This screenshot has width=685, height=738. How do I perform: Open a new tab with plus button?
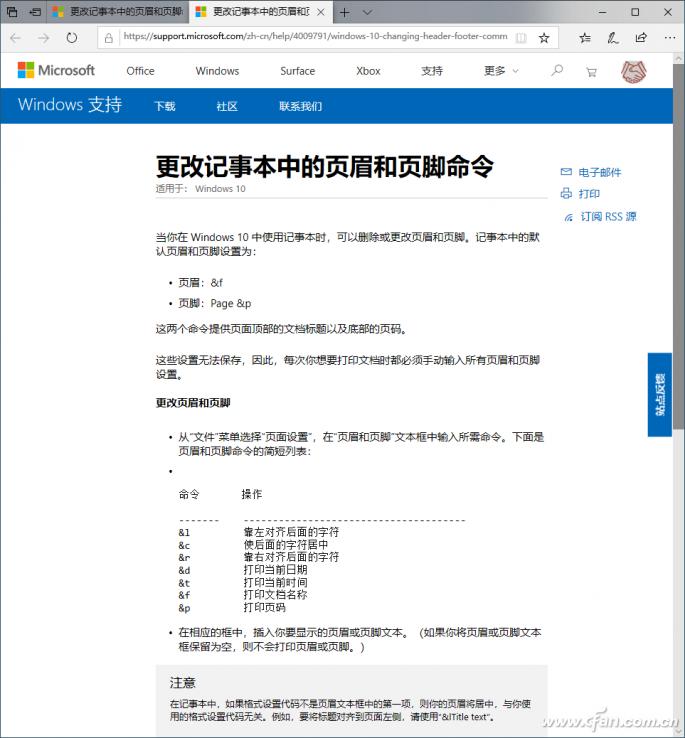coord(344,12)
